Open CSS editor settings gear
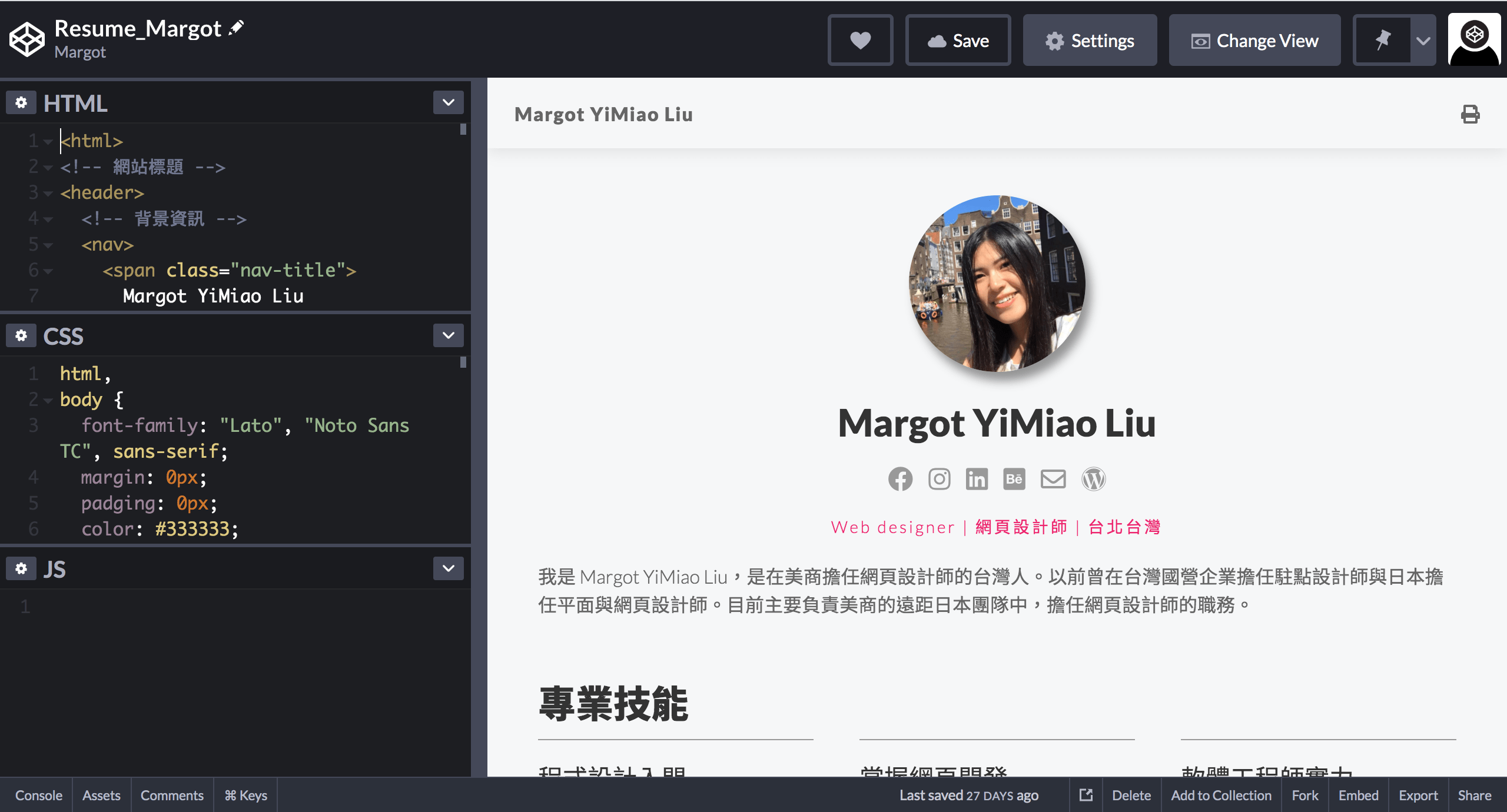The height and width of the screenshot is (812, 1507). [x=21, y=336]
